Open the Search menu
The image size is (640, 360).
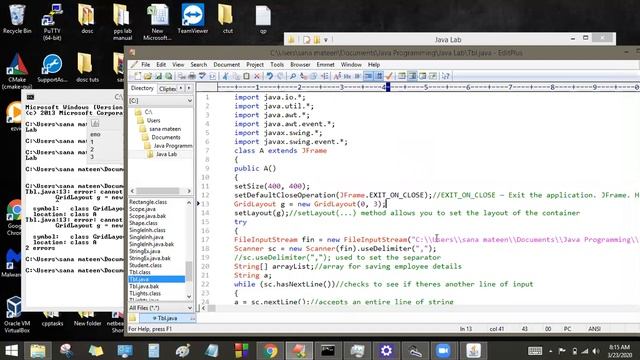click(x=199, y=64)
